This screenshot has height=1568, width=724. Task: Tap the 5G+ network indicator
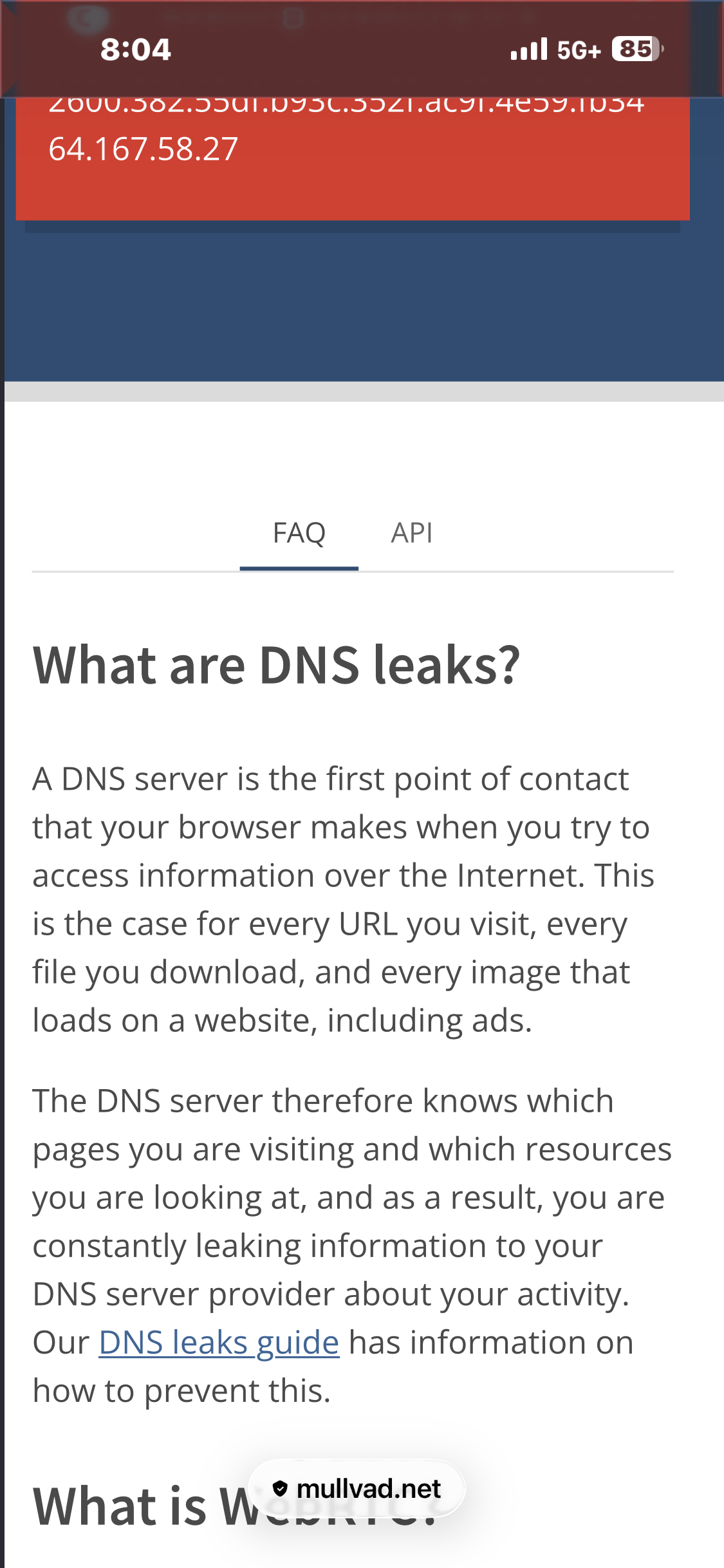[x=579, y=50]
